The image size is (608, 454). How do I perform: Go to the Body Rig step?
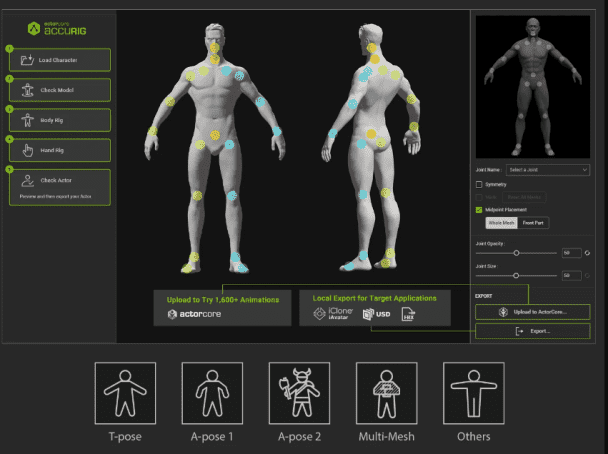[x=60, y=120]
